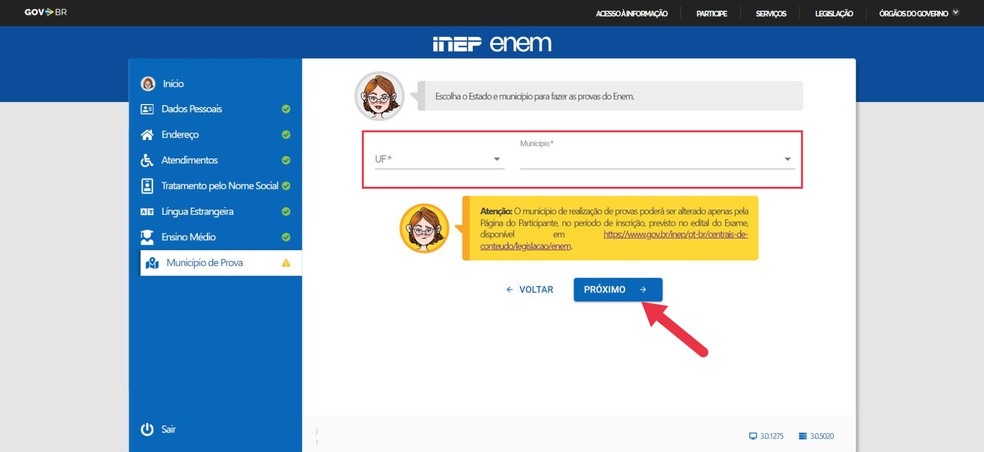984x452 pixels.
Task: Select Município de Prova step
Action: point(221,263)
